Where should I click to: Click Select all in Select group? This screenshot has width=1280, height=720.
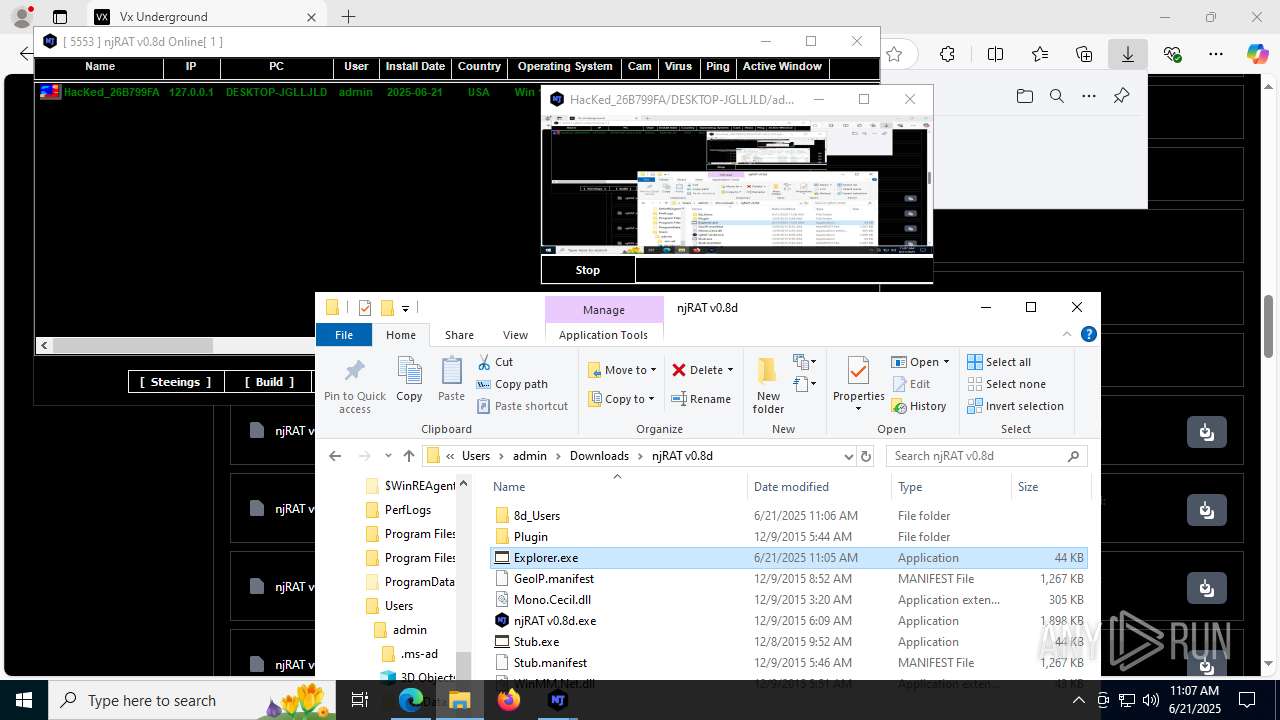coord(999,362)
